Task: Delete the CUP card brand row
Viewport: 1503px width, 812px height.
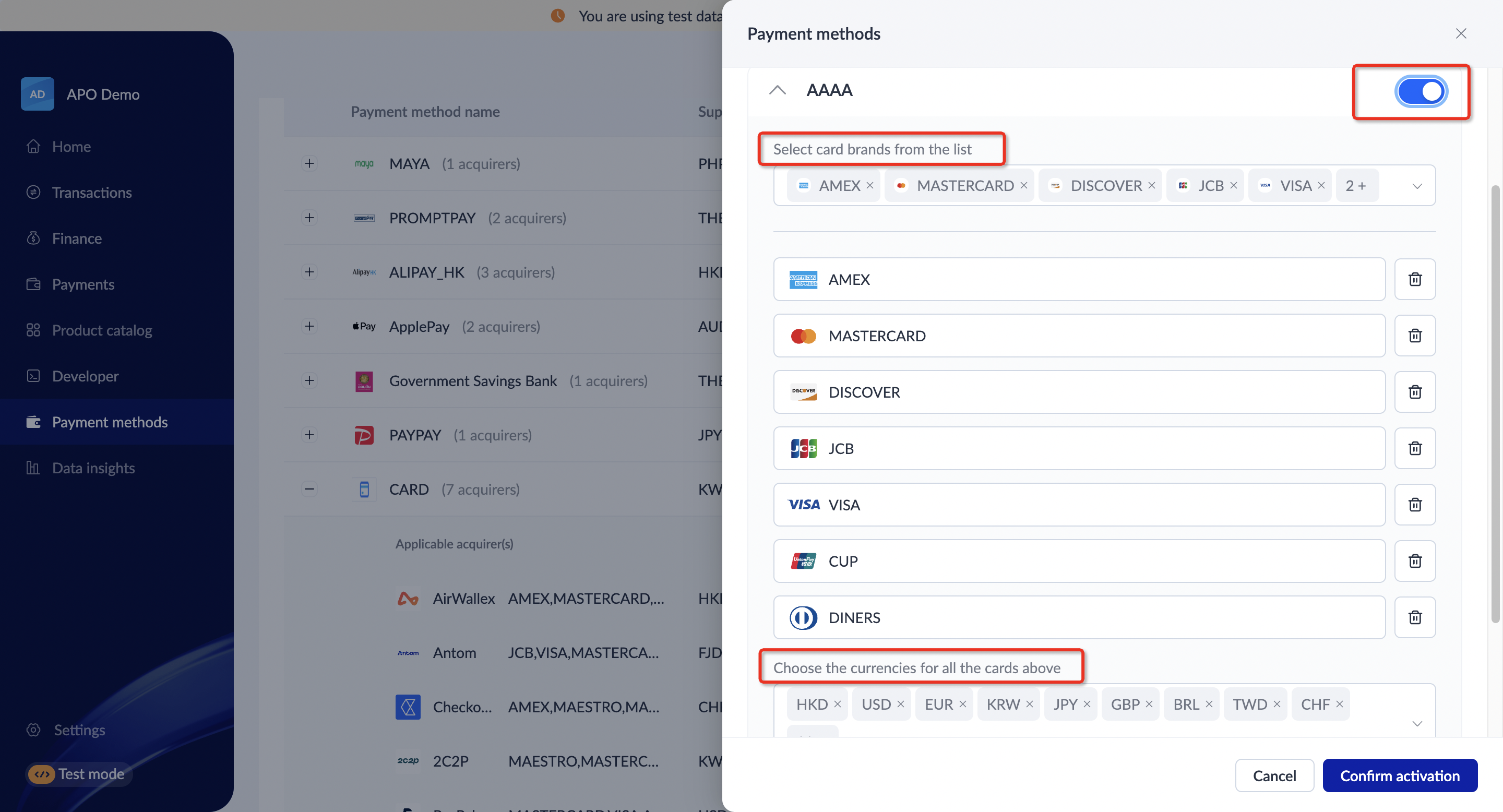Action: [x=1414, y=561]
